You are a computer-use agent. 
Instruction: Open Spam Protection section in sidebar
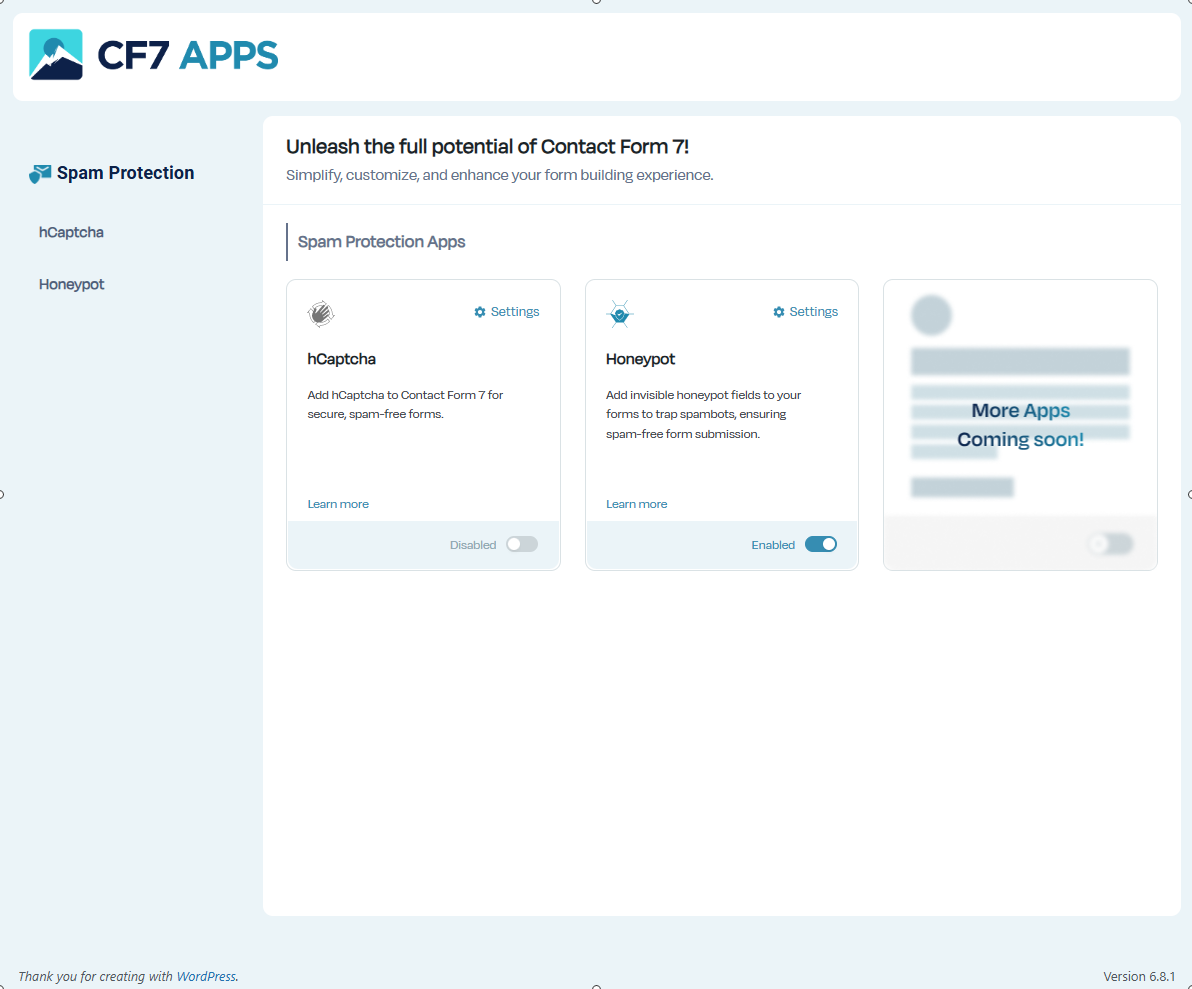[x=125, y=173]
